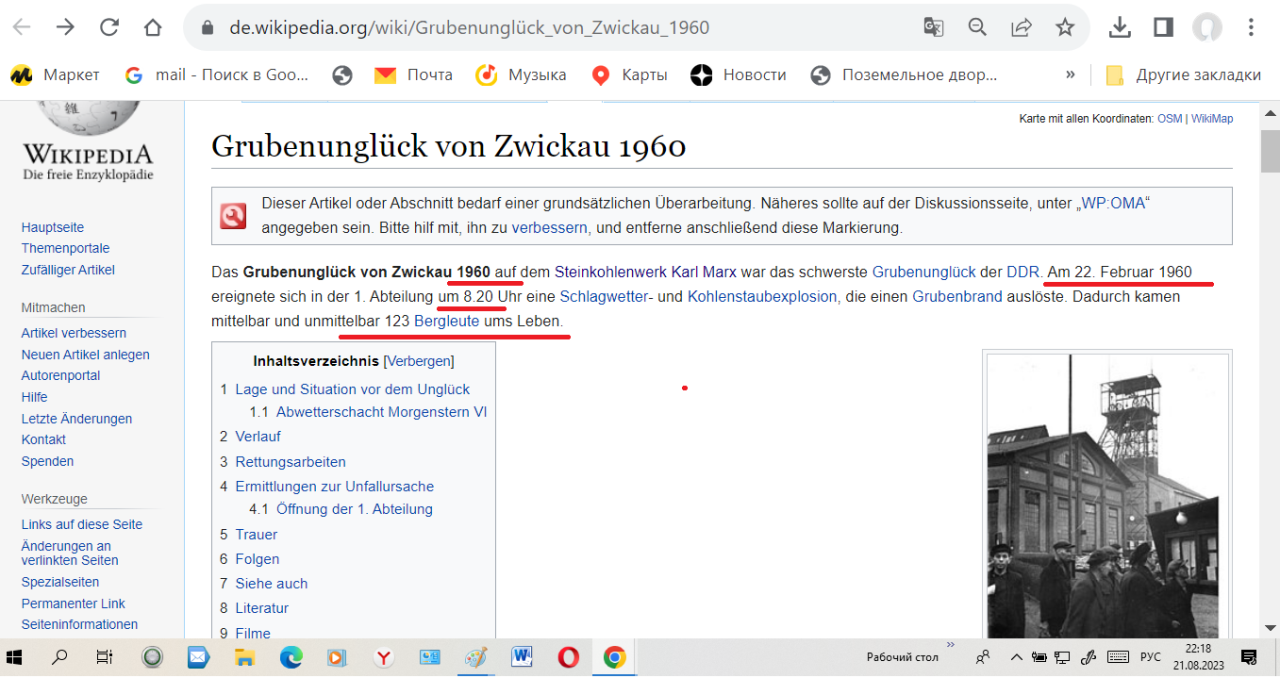Viewport: 1280px width, 678px height.
Task: Open Microsoft Edge from the taskbar
Action: click(x=291, y=657)
